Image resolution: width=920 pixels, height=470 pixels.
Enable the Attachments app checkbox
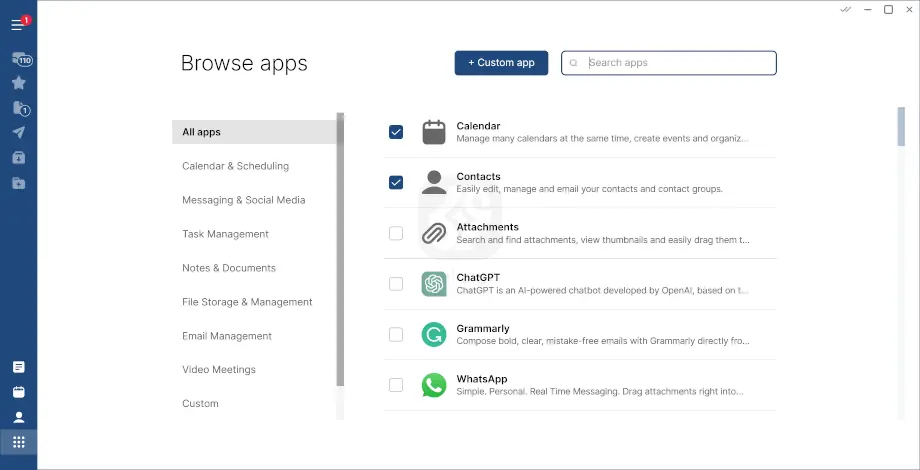click(x=396, y=233)
